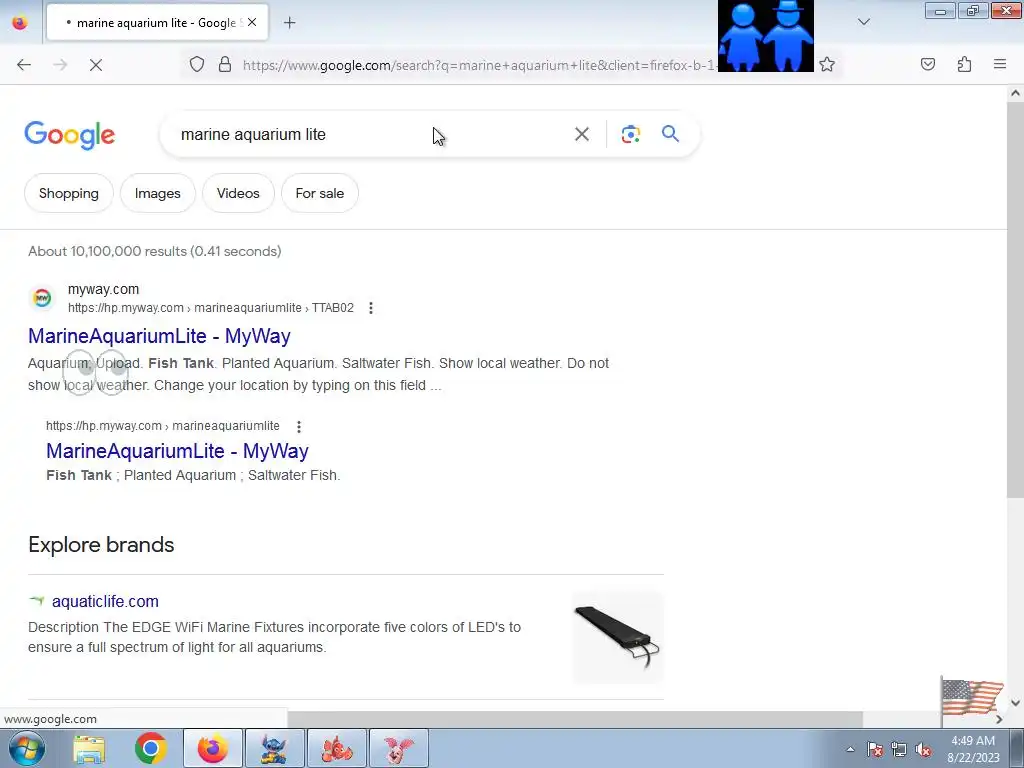The height and width of the screenshot is (768, 1024).
Task: Click the Google logo
Action: coord(70,135)
